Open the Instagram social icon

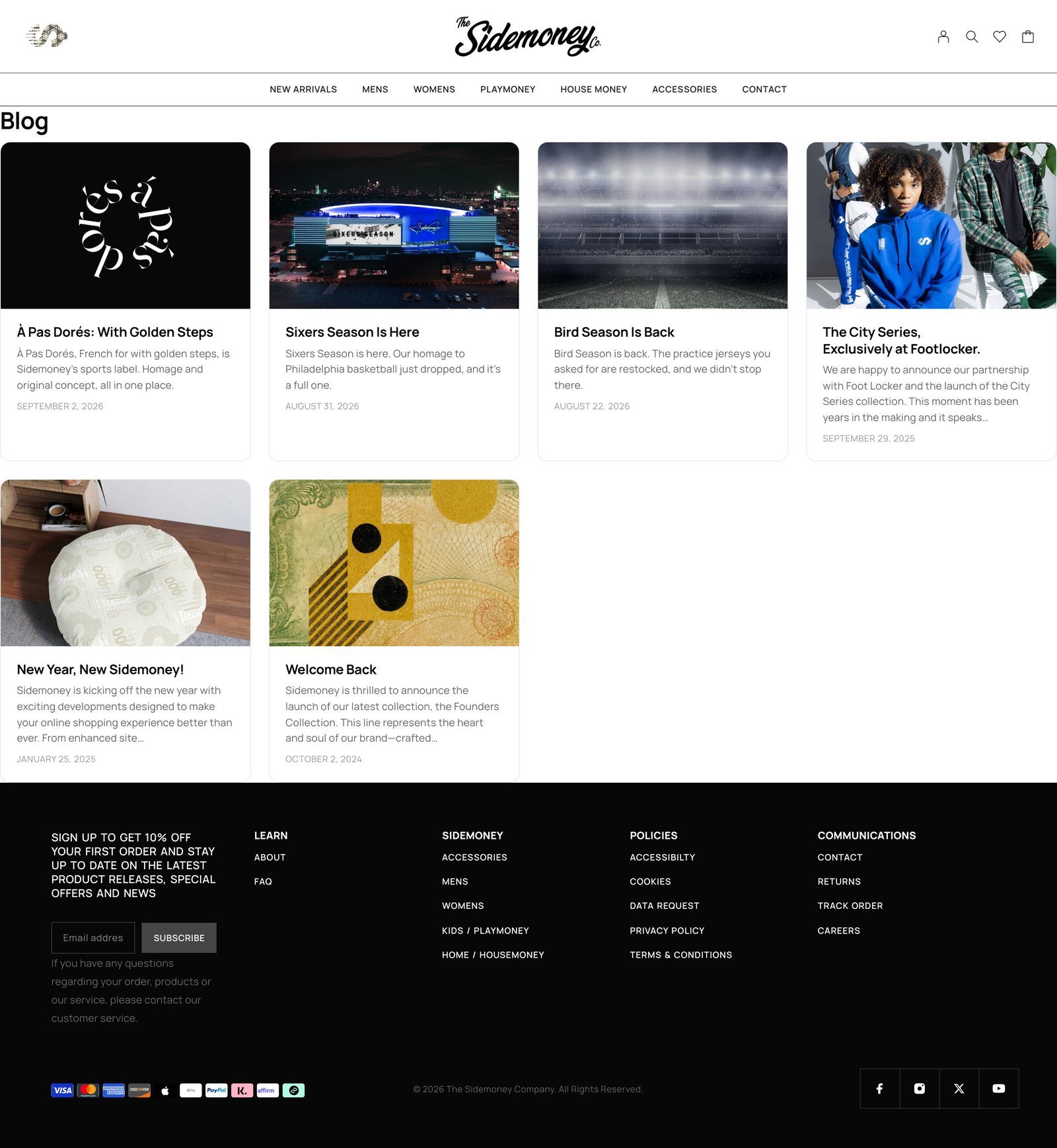pyautogui.click(x=920, y=1089)
